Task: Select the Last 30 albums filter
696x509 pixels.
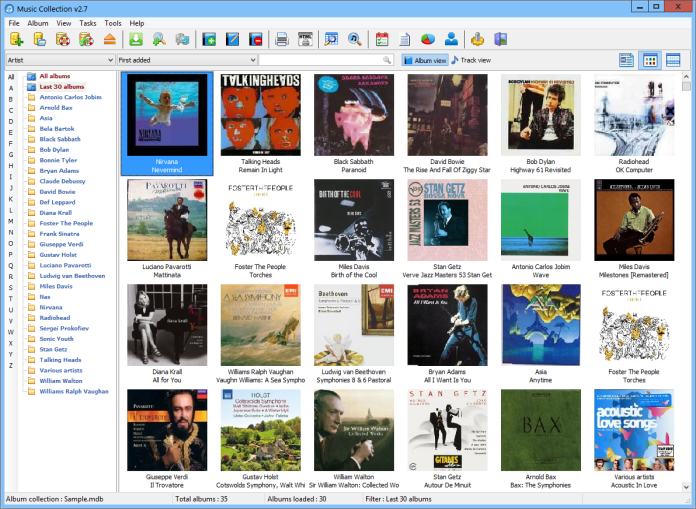Action: pos(61,87)
